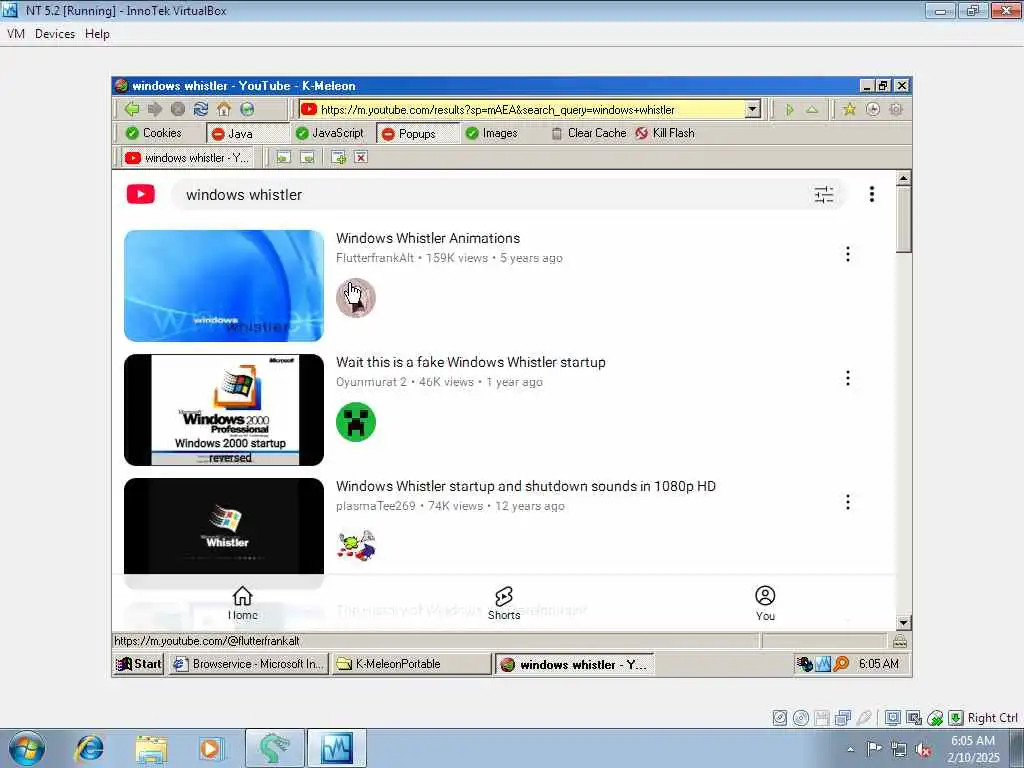The width and height of the screenshot is (1024, 768).
Task: Click the YouTube logo on the page
Action: coord(140,194)
